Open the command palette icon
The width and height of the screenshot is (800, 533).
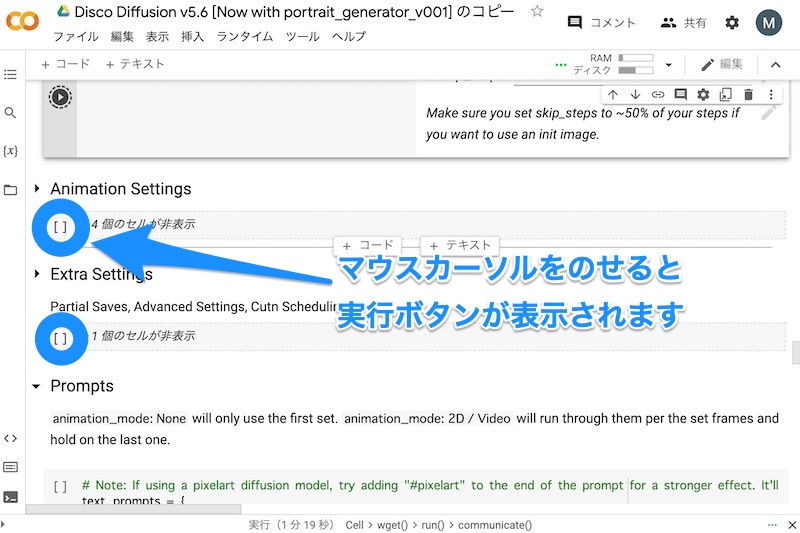pos(10,467)
